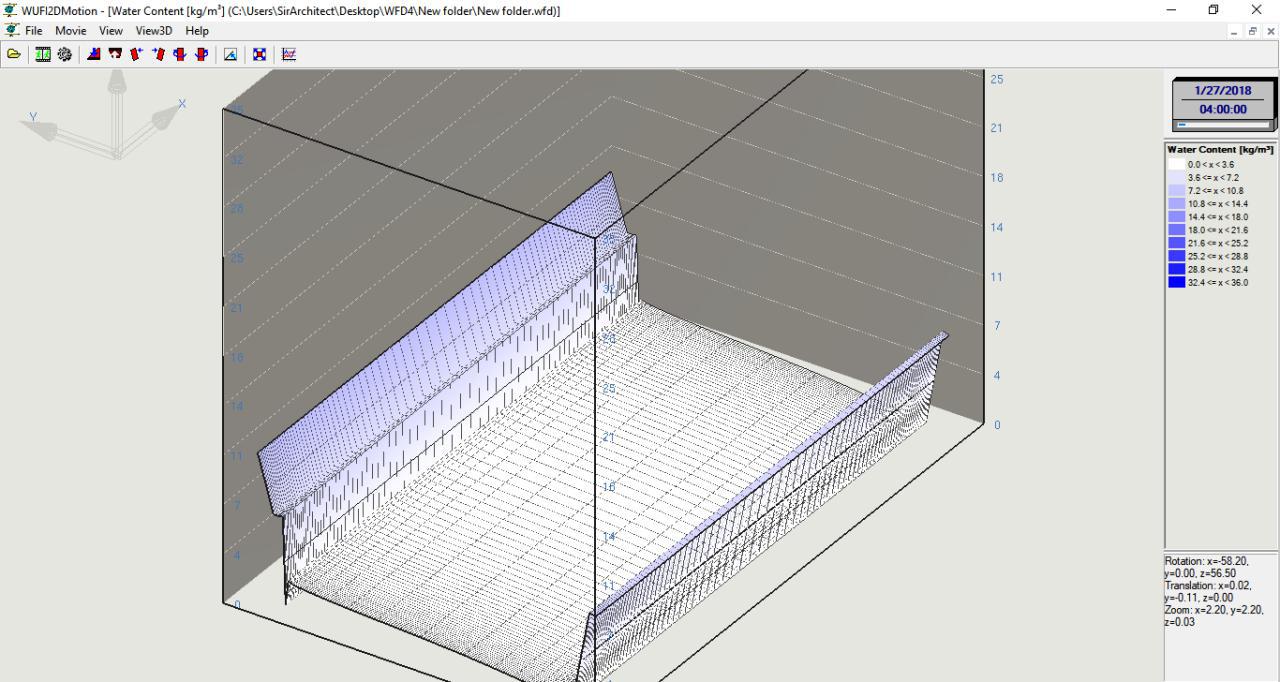Viewport: 1280px width, 682px height.
Task: Click the progress bar below the time display
Action: click(x=1223, y=125)
